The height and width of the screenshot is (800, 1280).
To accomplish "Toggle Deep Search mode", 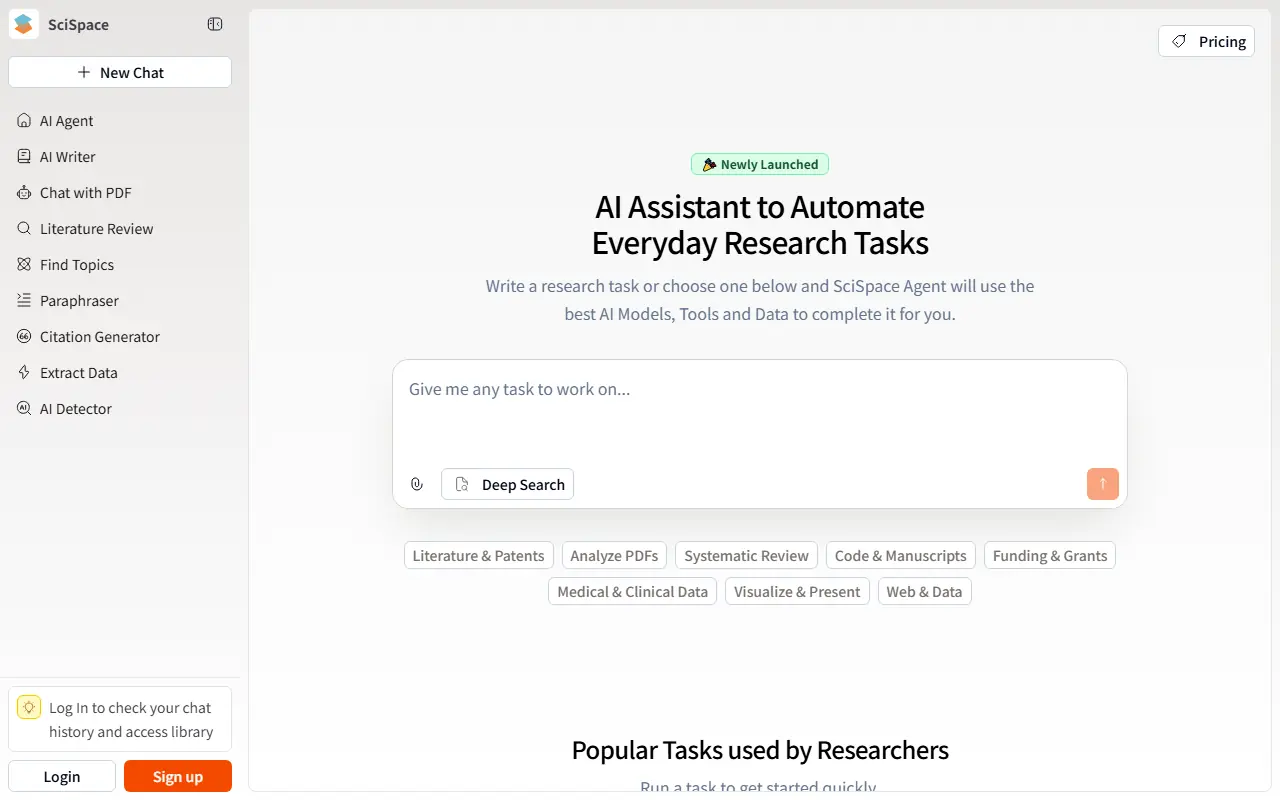I will pyautogui.click(x=508, y=484).
